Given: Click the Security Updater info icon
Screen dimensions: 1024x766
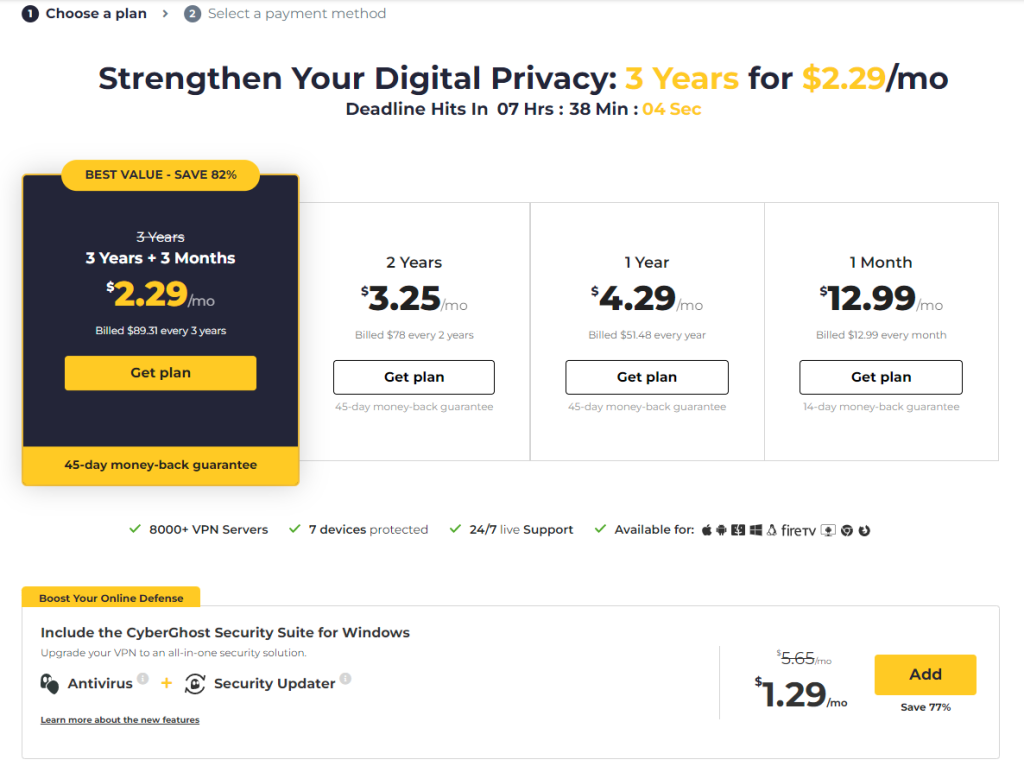Looking at the screenshot, I should [x=345, y=679].
